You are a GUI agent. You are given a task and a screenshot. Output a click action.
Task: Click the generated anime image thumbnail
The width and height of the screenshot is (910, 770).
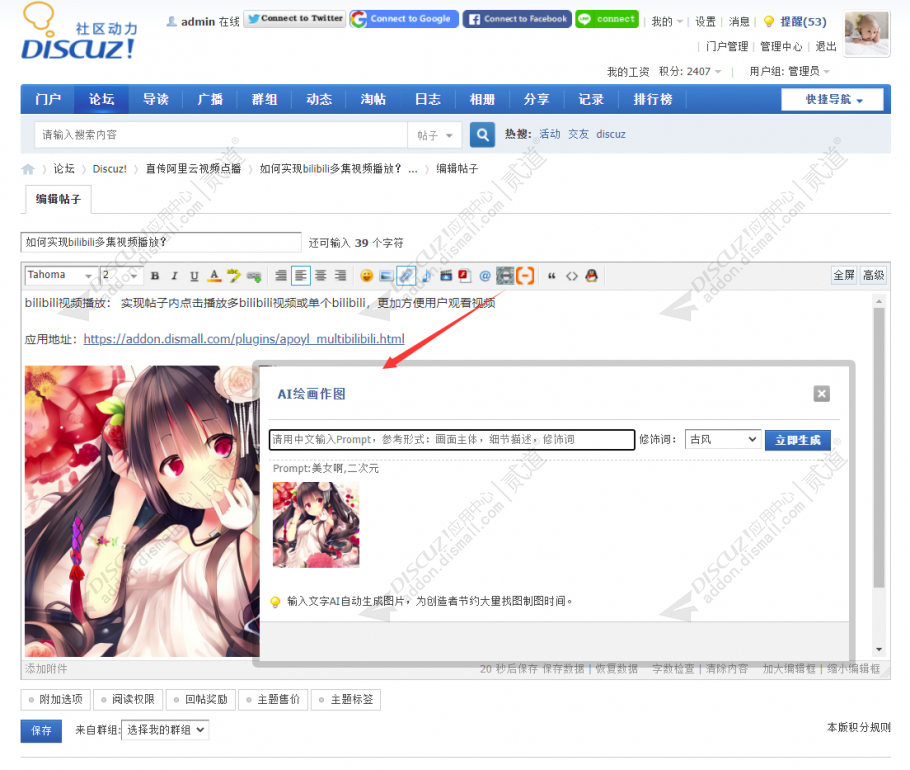pos(315,523)
